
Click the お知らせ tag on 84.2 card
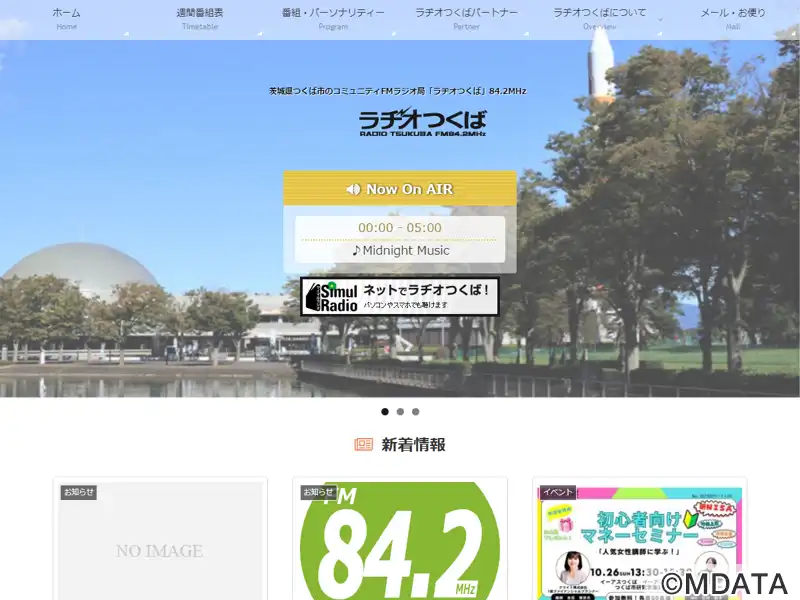tap(318, 492)
